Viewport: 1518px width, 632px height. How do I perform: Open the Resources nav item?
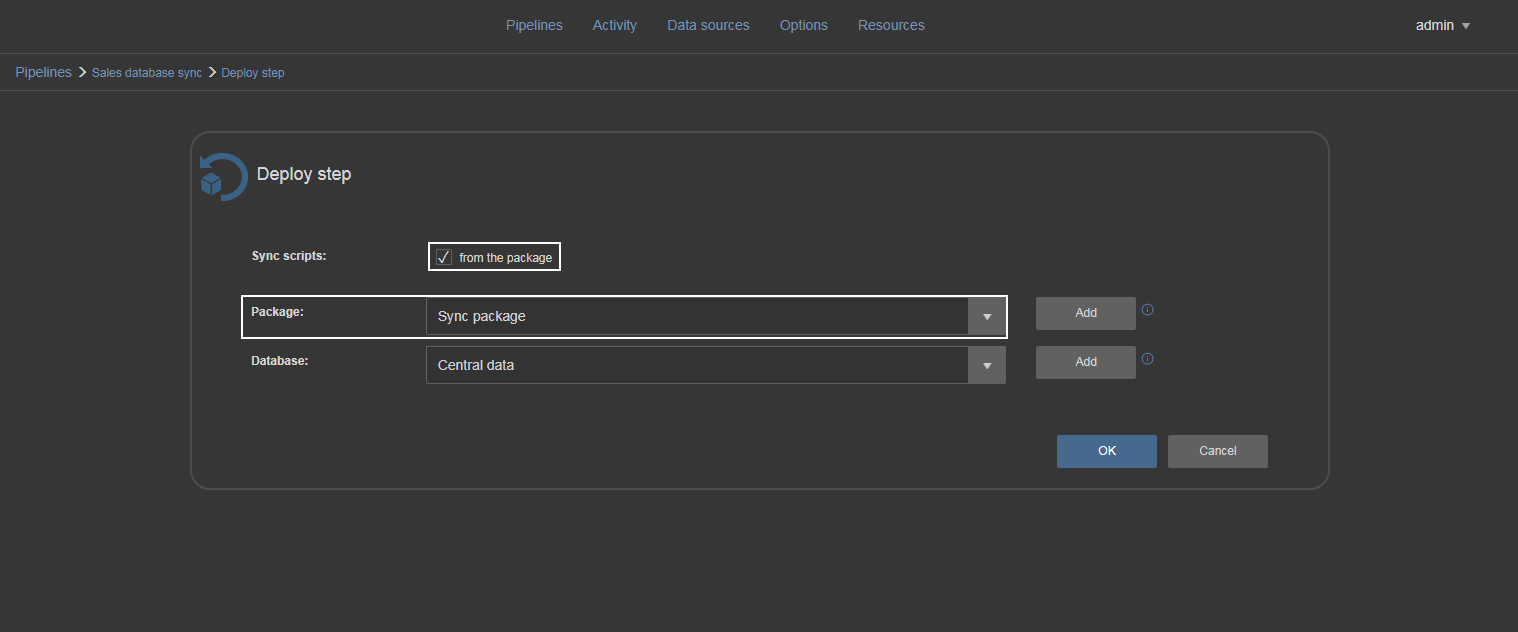tap(891, 25)
